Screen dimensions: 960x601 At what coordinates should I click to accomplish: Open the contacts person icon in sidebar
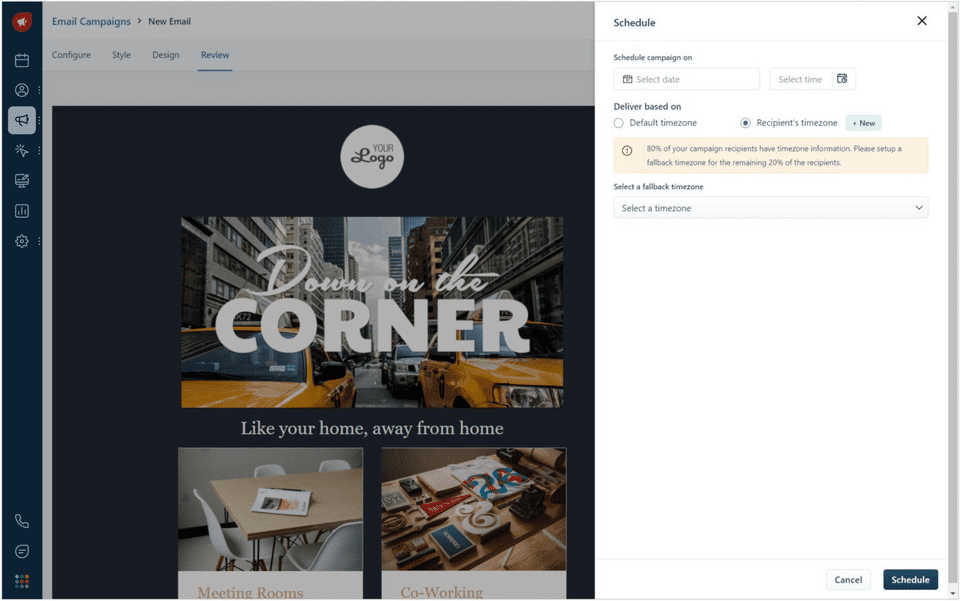click(x=22, y=90)
